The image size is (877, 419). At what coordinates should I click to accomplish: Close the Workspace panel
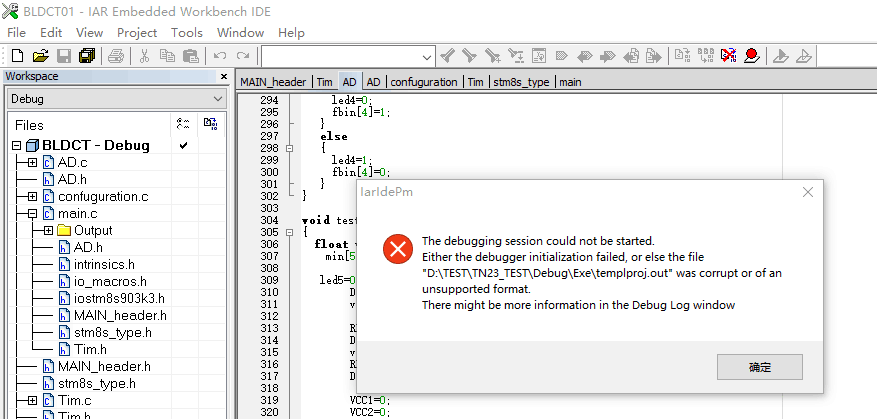pyautogui.click(x=224, y=77)
